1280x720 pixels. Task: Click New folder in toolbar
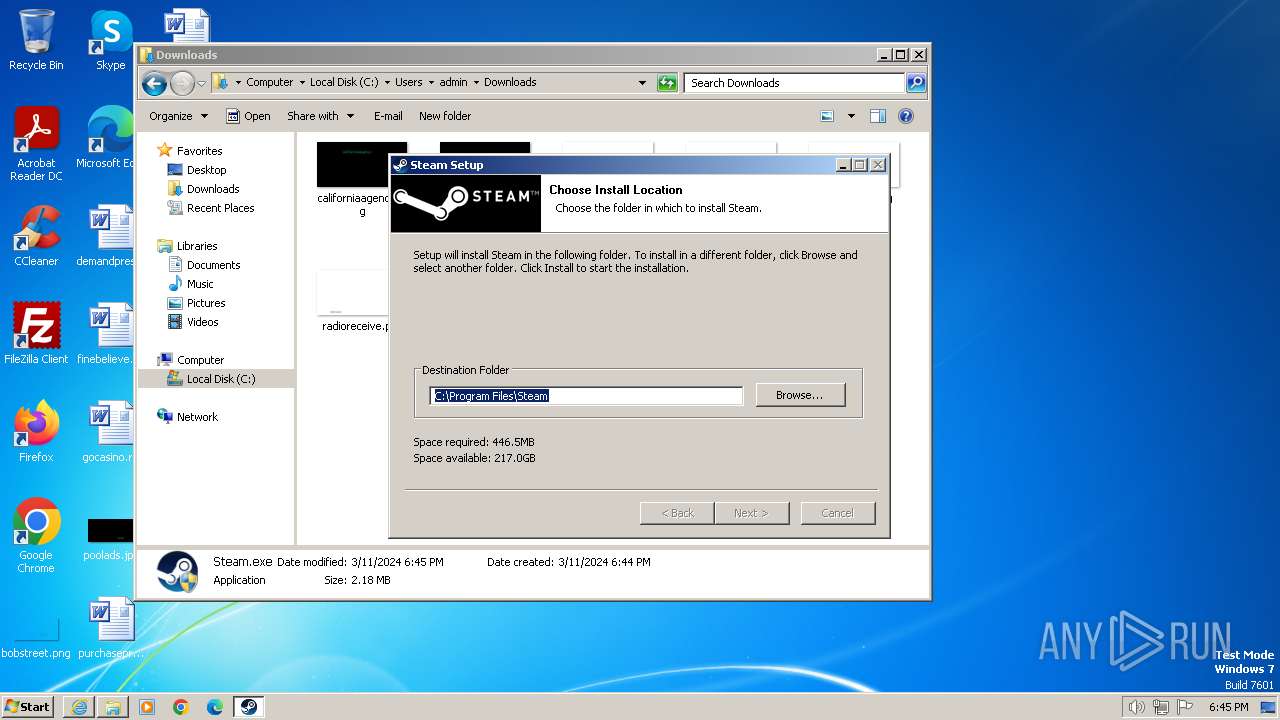click(x=445, y=116)
